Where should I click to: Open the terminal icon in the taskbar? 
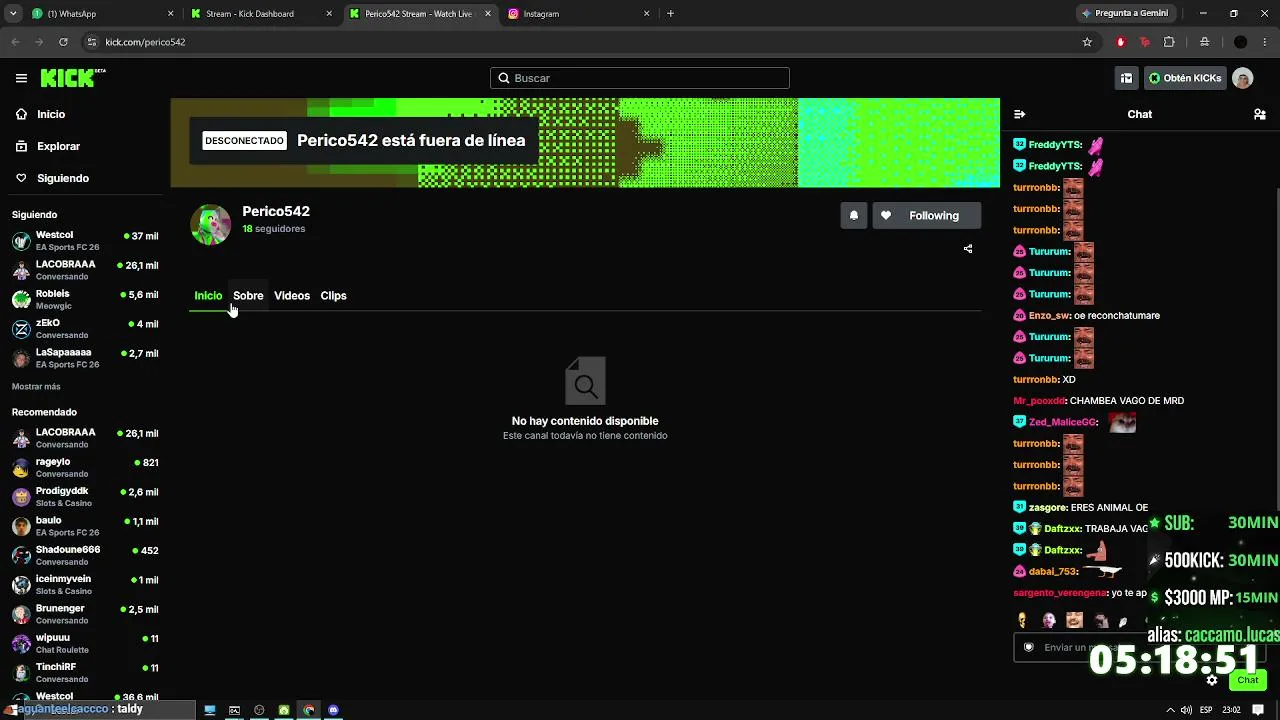234,710
